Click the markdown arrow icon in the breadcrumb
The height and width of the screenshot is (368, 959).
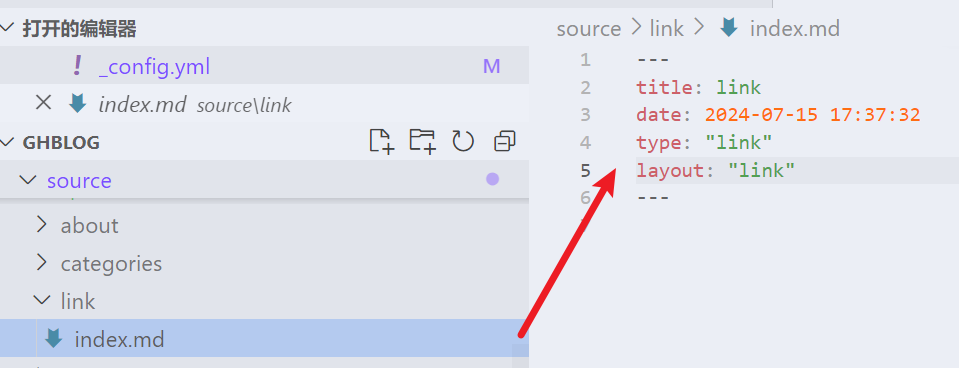pyautogui.click(x=728, y=28)
